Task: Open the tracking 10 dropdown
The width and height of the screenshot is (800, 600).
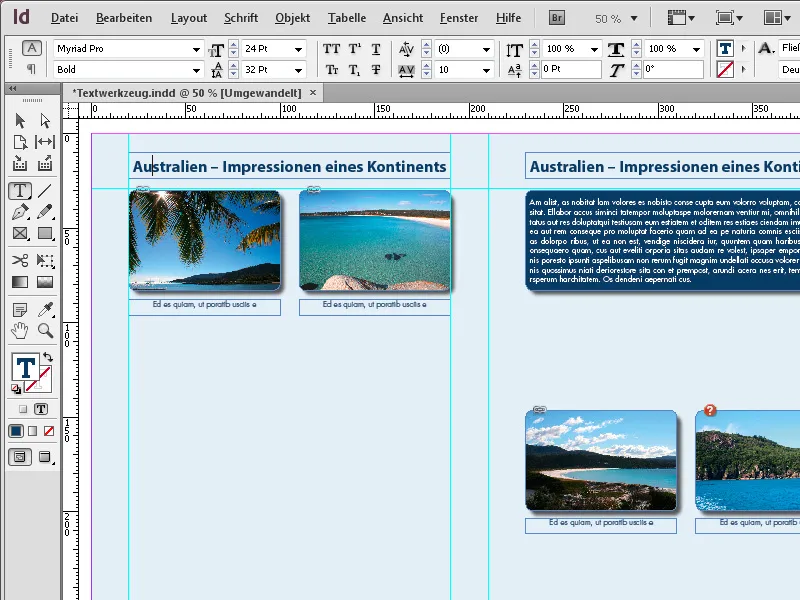Action: pos(486,70)
